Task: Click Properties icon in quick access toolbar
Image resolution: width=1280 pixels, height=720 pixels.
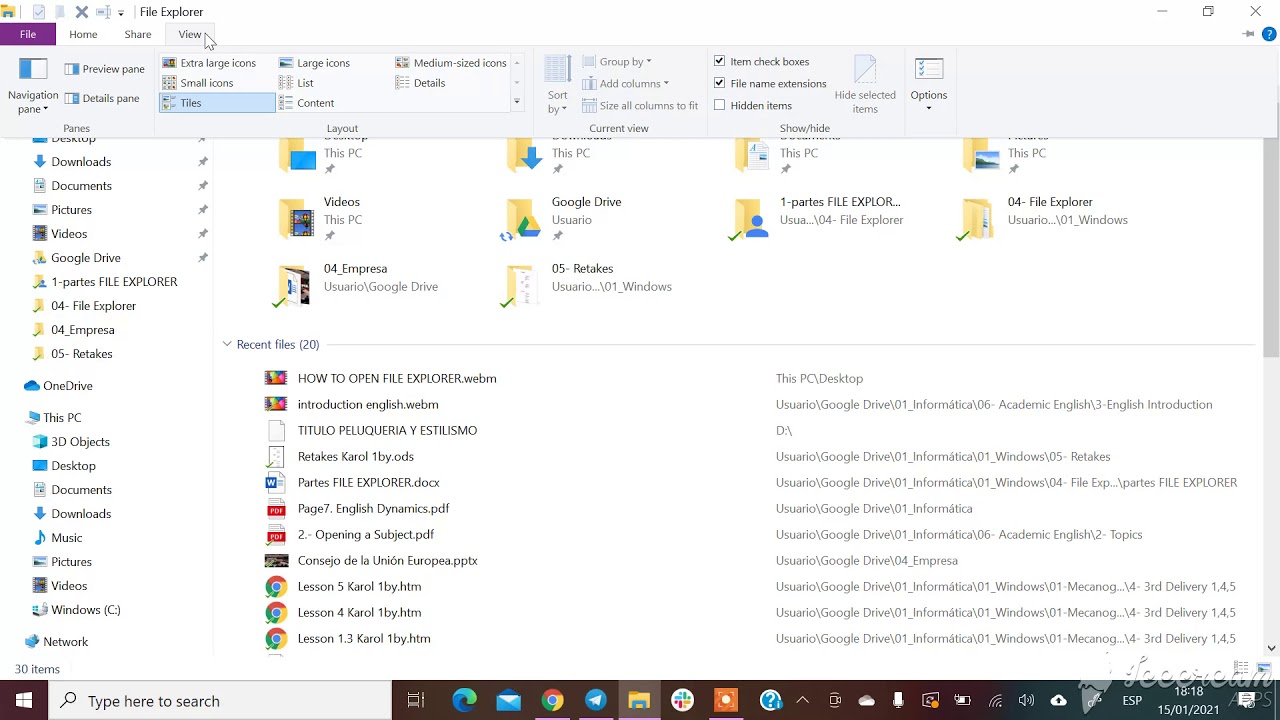Action: pyautogui.click(x=38, y=12)
